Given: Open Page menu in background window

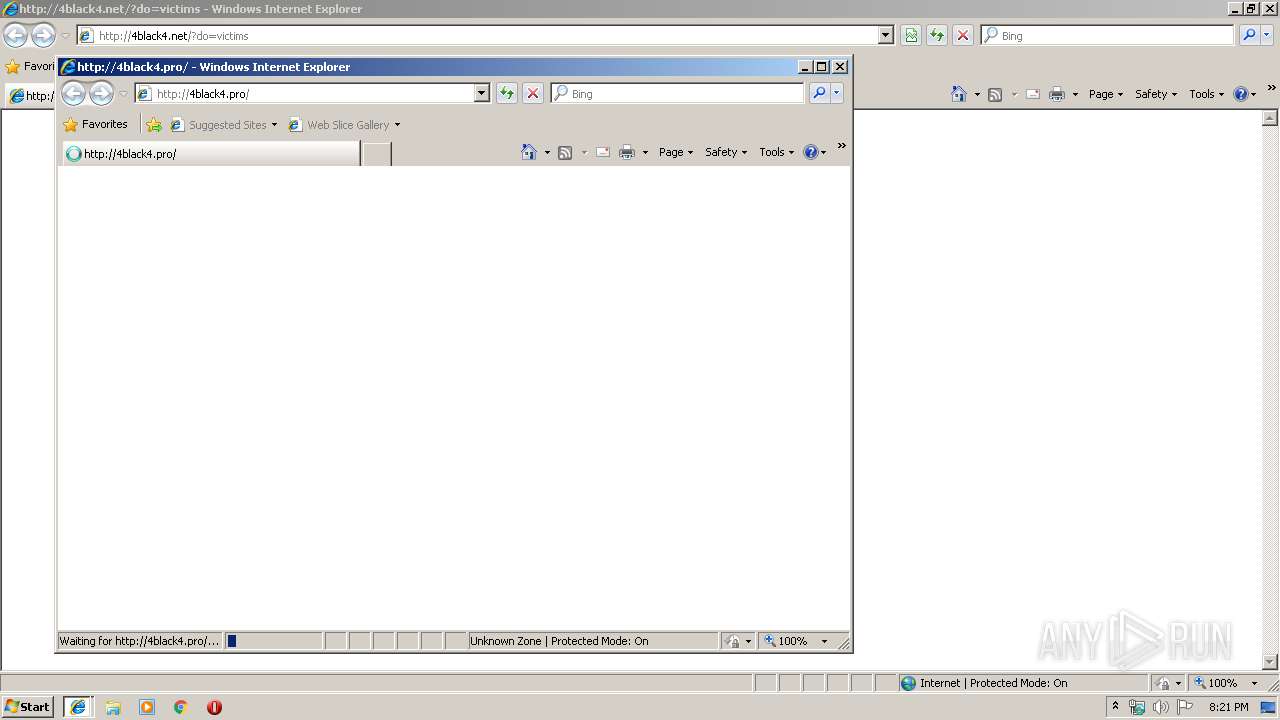Looking at the screenshot, I should (x=1106, y=94).
